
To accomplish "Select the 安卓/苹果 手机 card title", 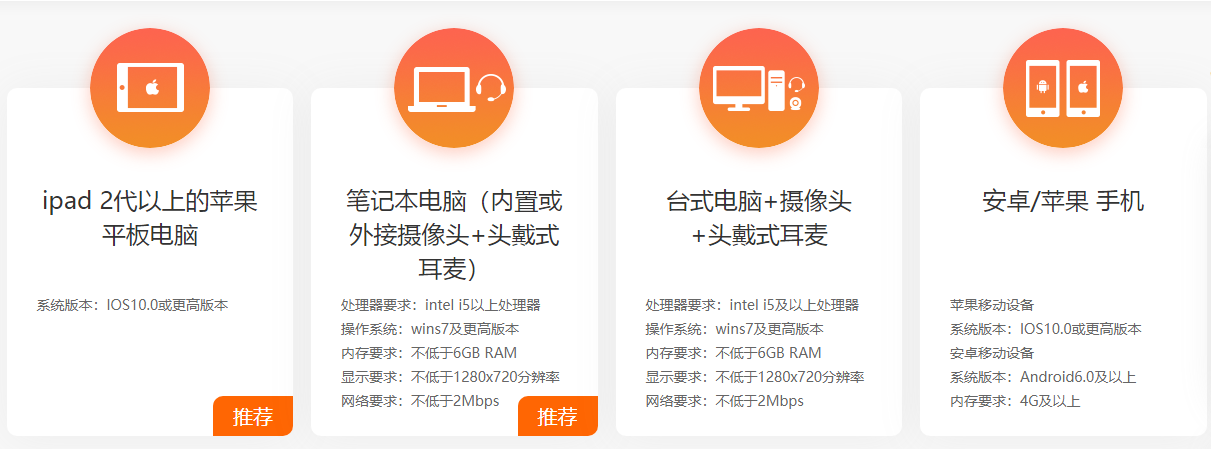I will (1063, 202).
